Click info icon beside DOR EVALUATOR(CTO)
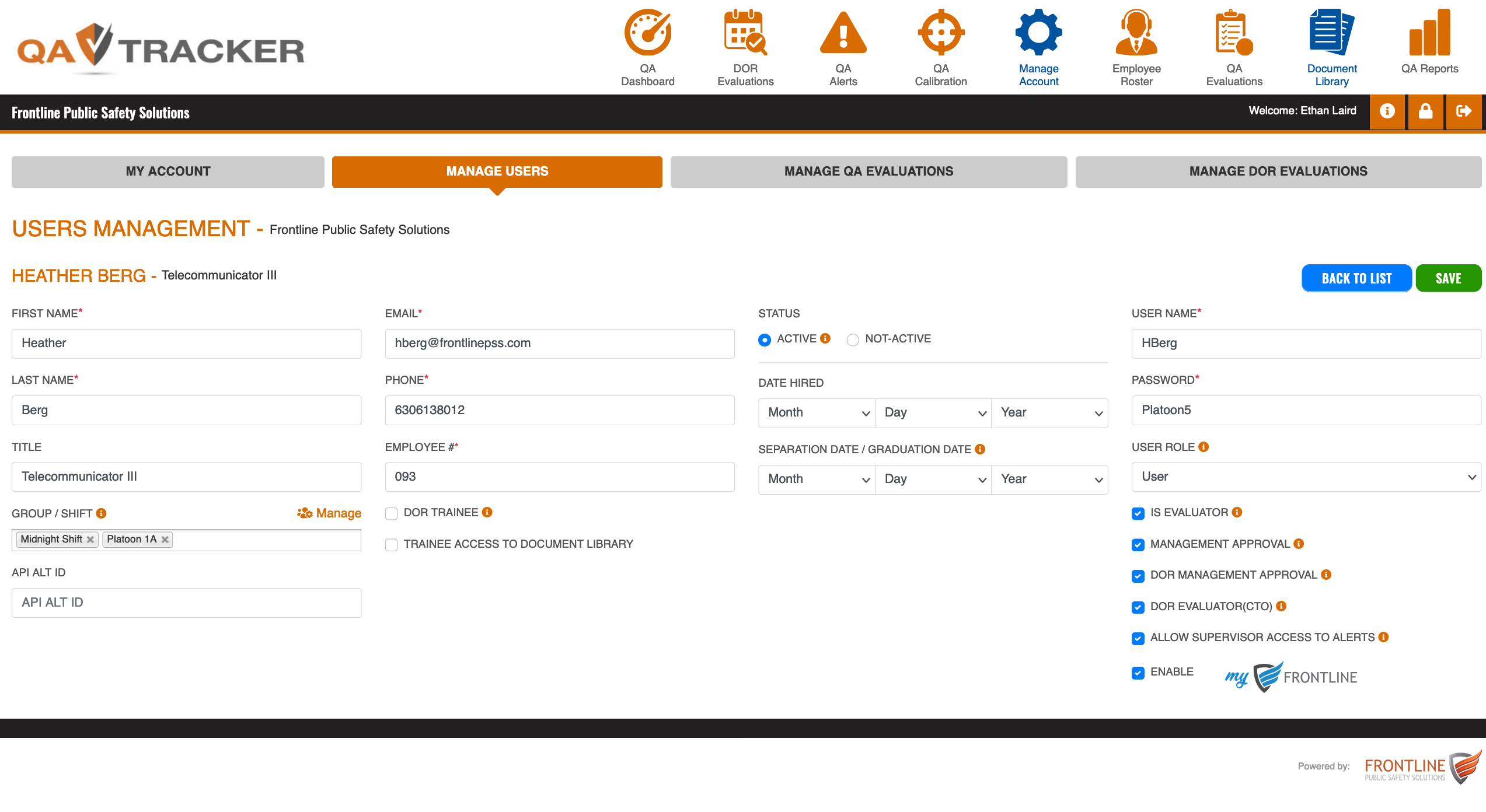The image size is (1486, 812). pyautogui.click(x=1281, y=606)
